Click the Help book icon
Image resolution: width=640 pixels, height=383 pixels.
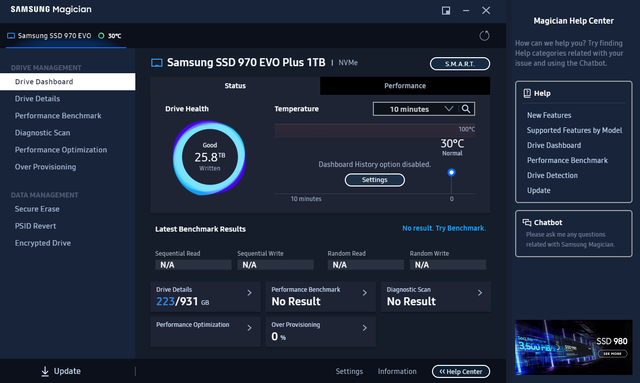coord(527,93)
